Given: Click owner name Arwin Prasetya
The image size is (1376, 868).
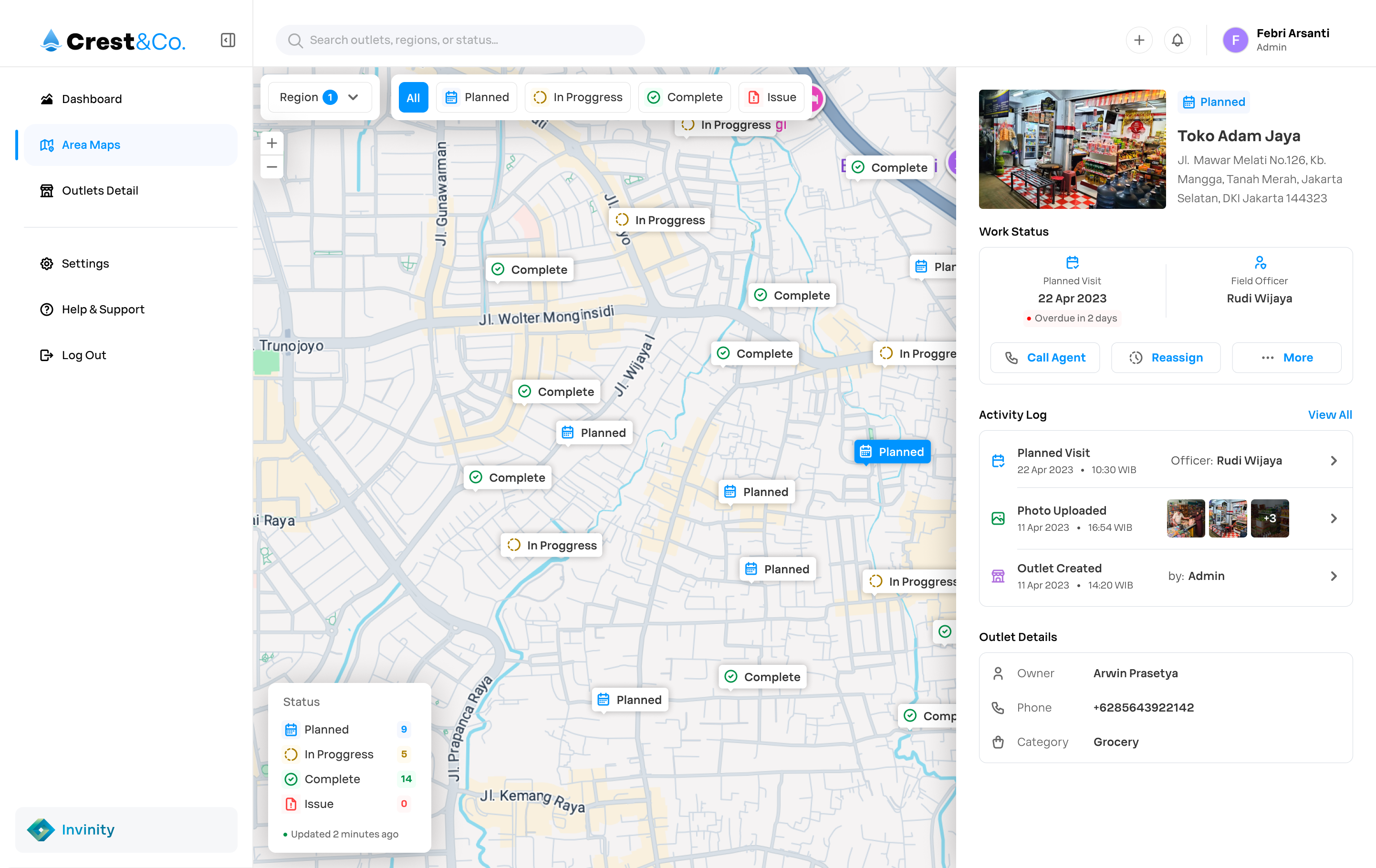Looking at the screenshot, I should [1136, 673].
